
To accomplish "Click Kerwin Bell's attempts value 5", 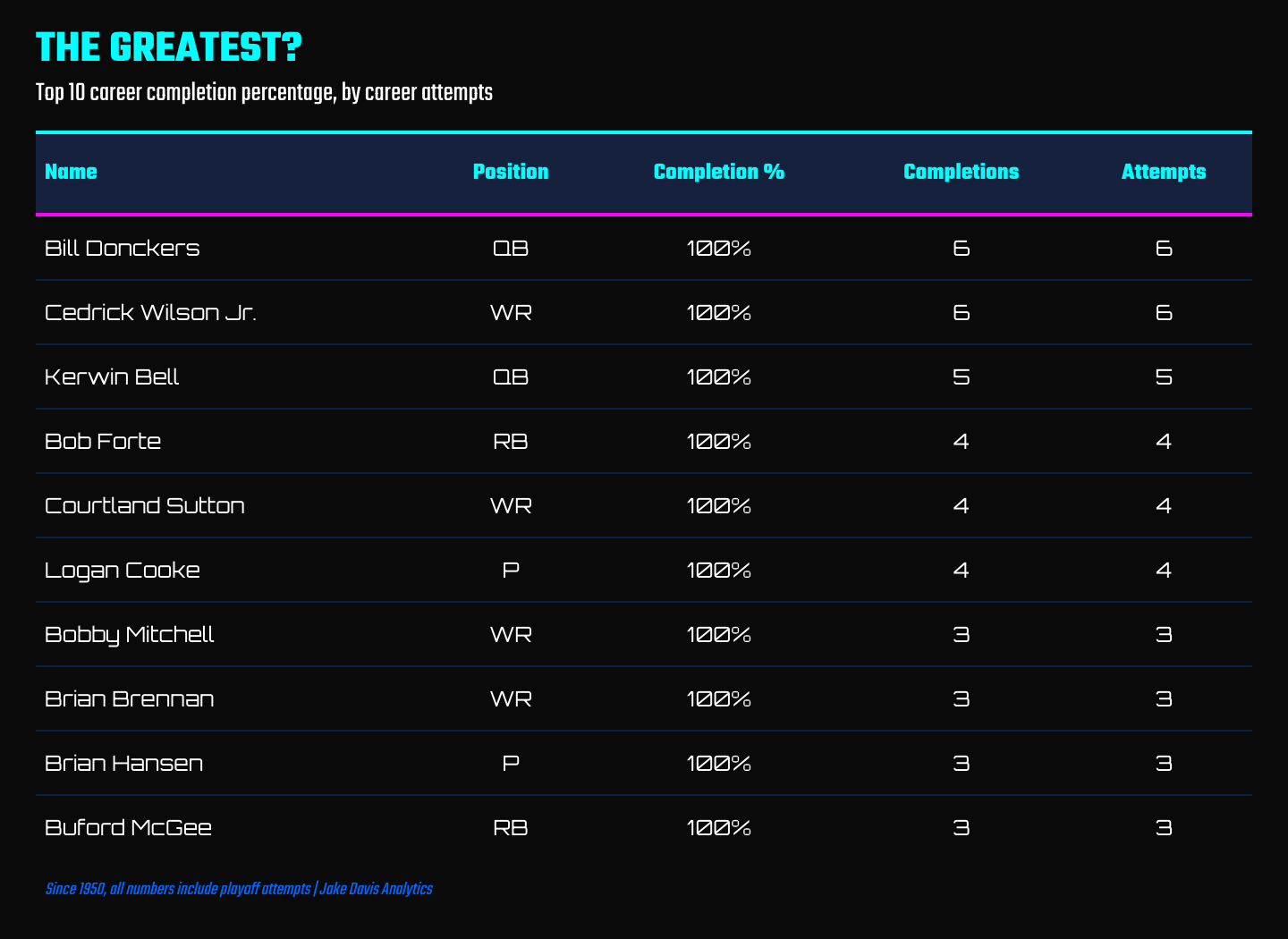I will 1164,376.
